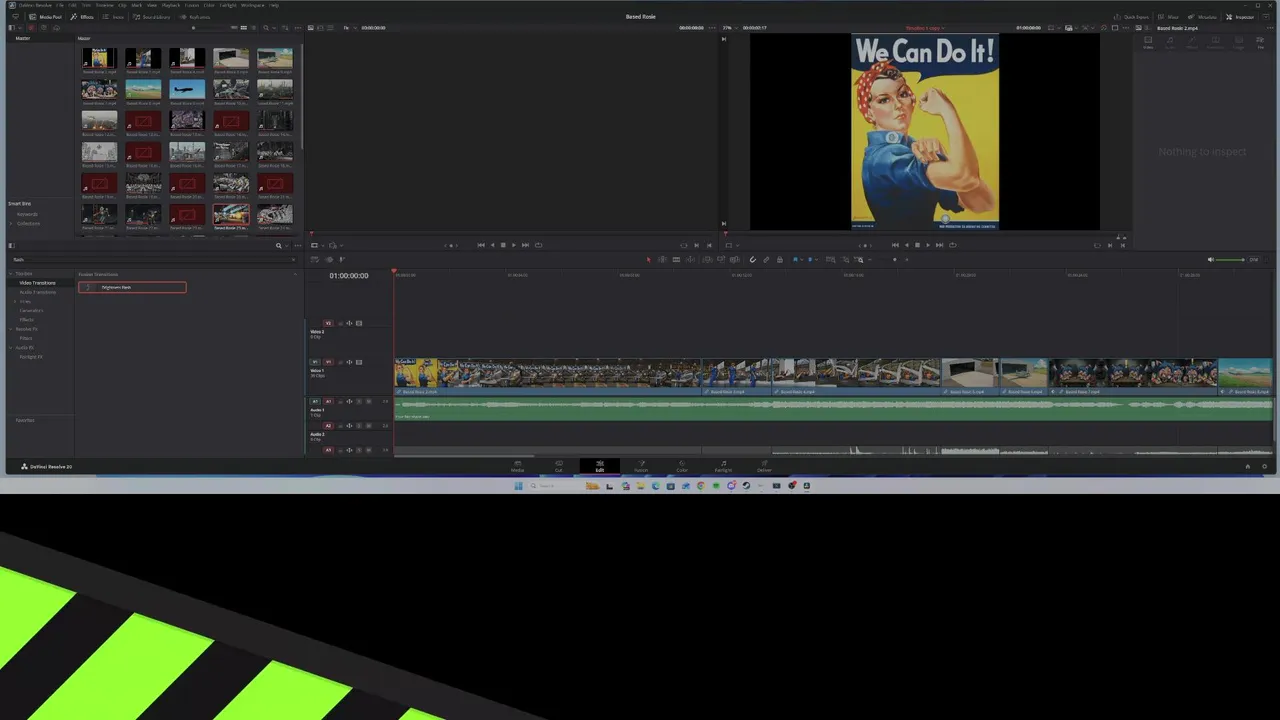The image size is (1280, 720).
Task: Adjust the timeline volume slider
Action: point(1229,260)
